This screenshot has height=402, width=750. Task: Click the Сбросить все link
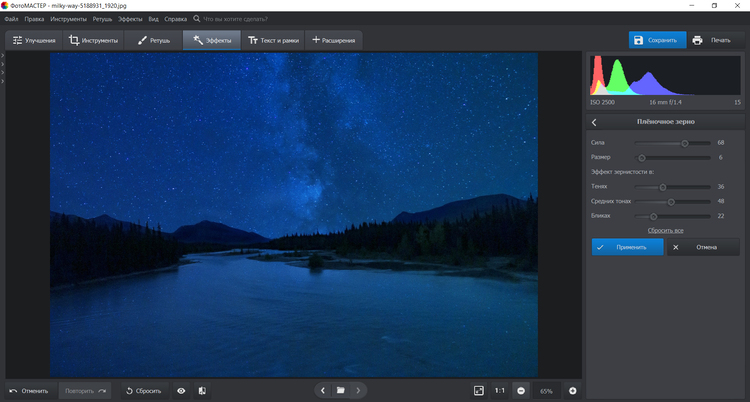pos(665,230)
